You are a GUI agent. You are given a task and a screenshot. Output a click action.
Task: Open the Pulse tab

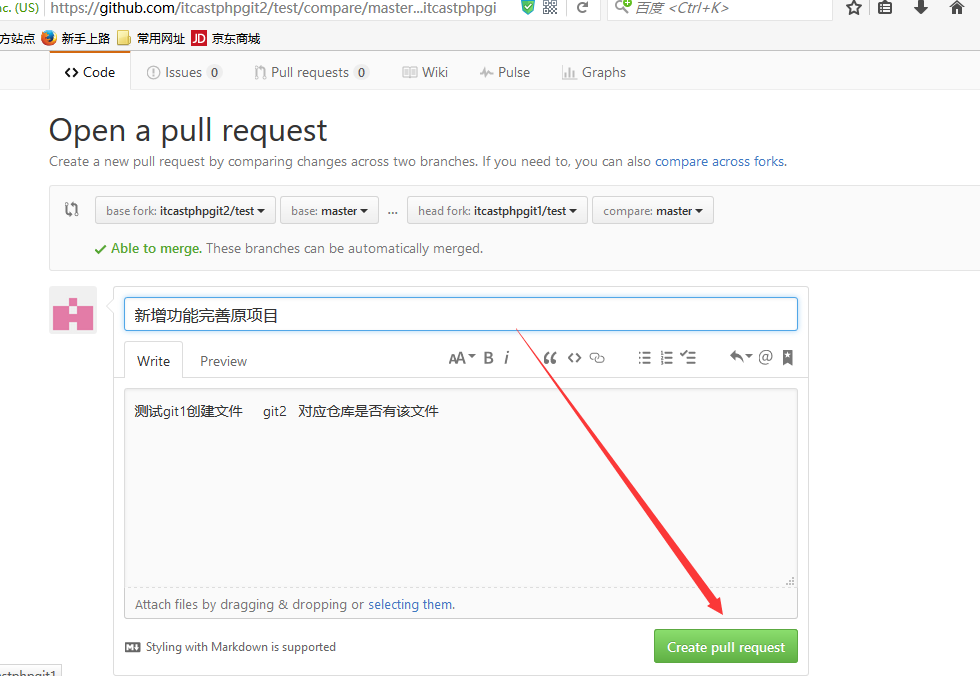click(x=505, y=72)
